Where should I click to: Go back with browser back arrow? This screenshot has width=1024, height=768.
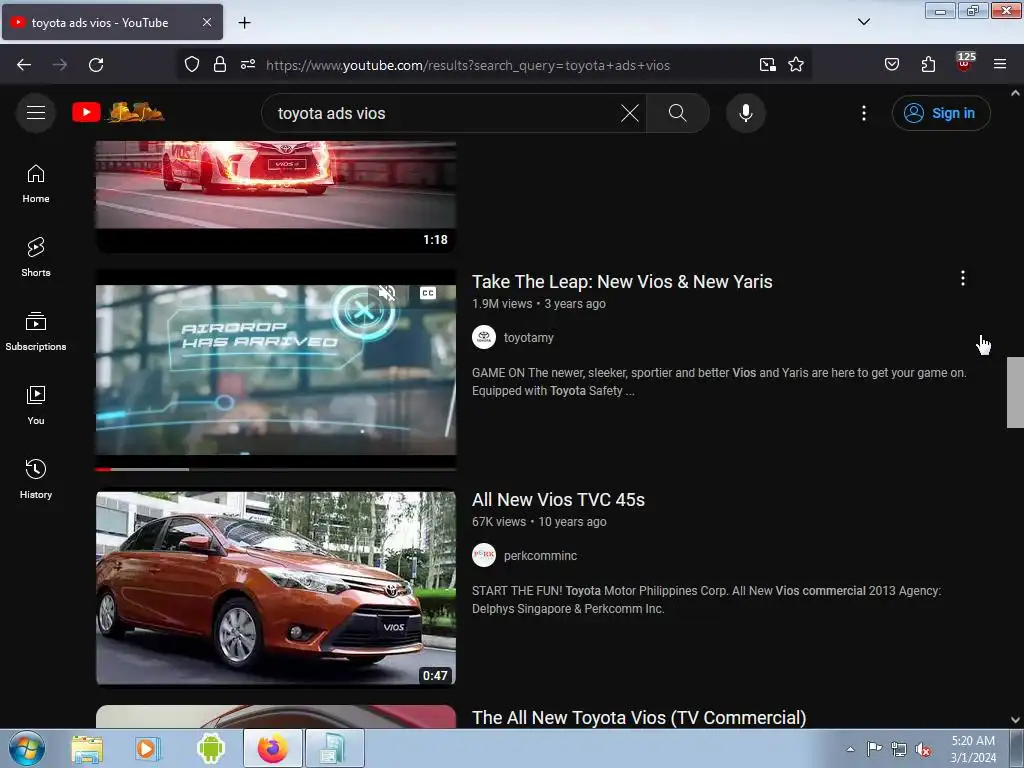[24, 65]
